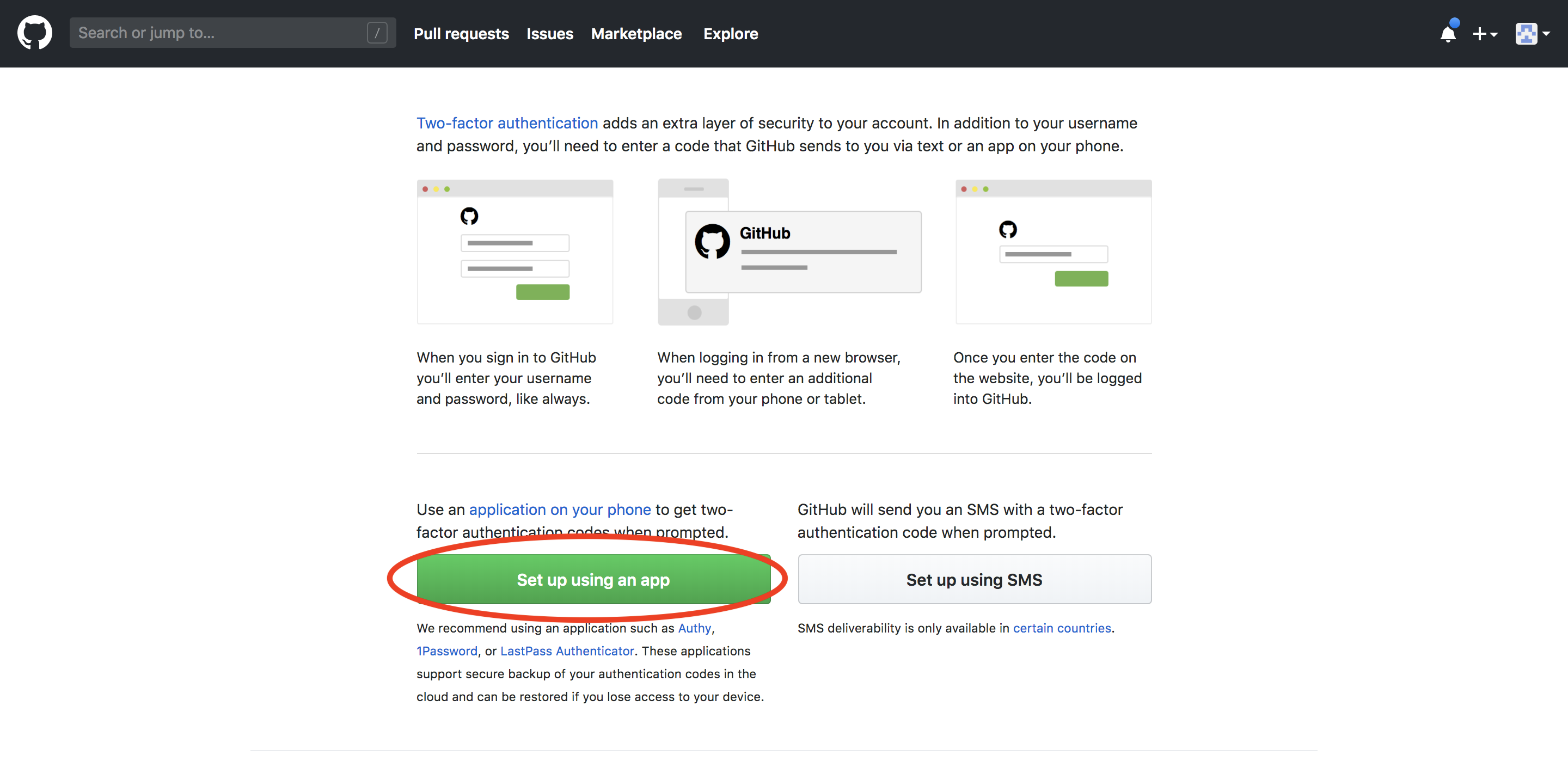
Task: Click the Issues menu icon
Action: [550, 33]
